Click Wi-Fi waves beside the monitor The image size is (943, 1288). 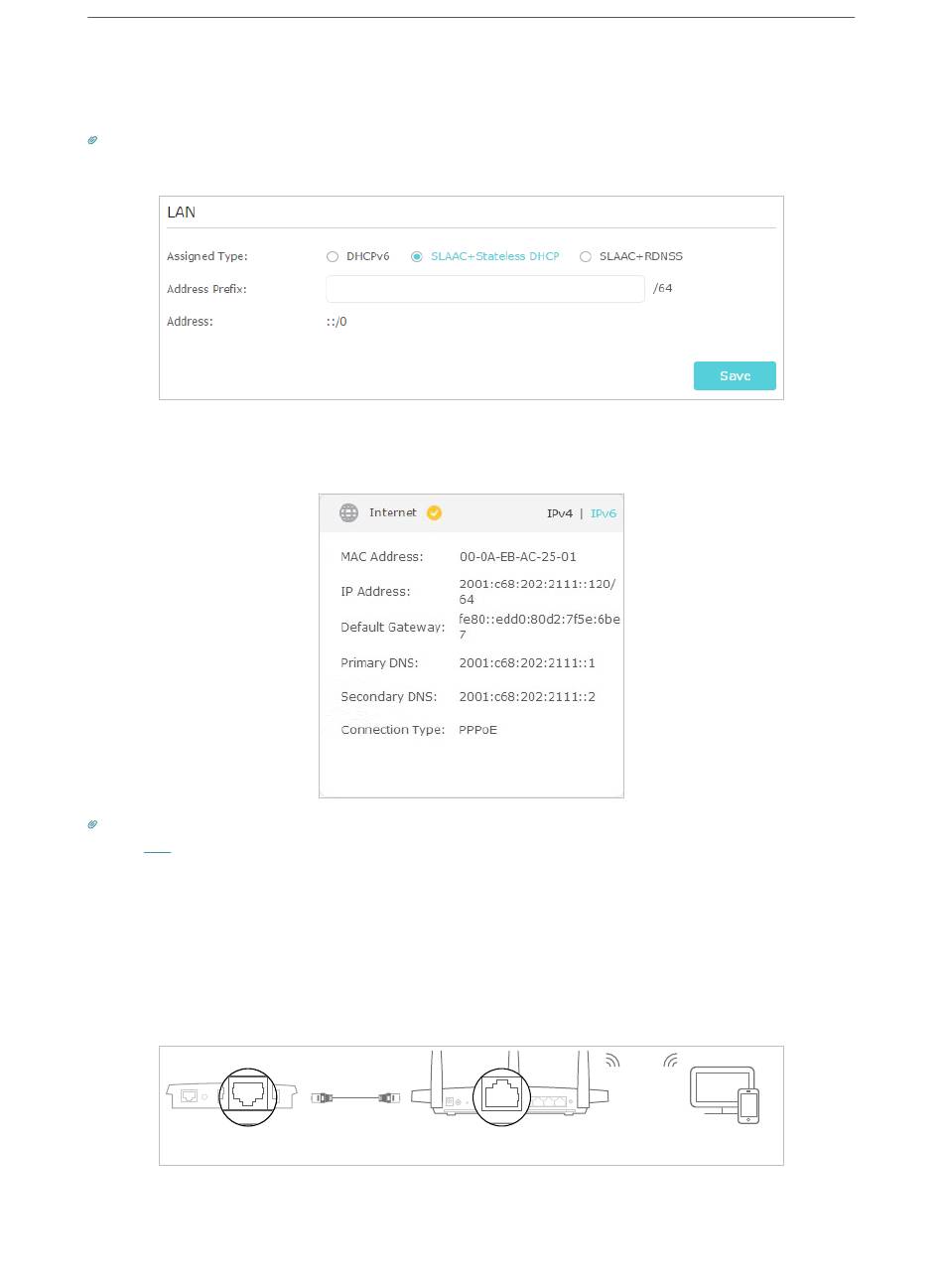671,1061
